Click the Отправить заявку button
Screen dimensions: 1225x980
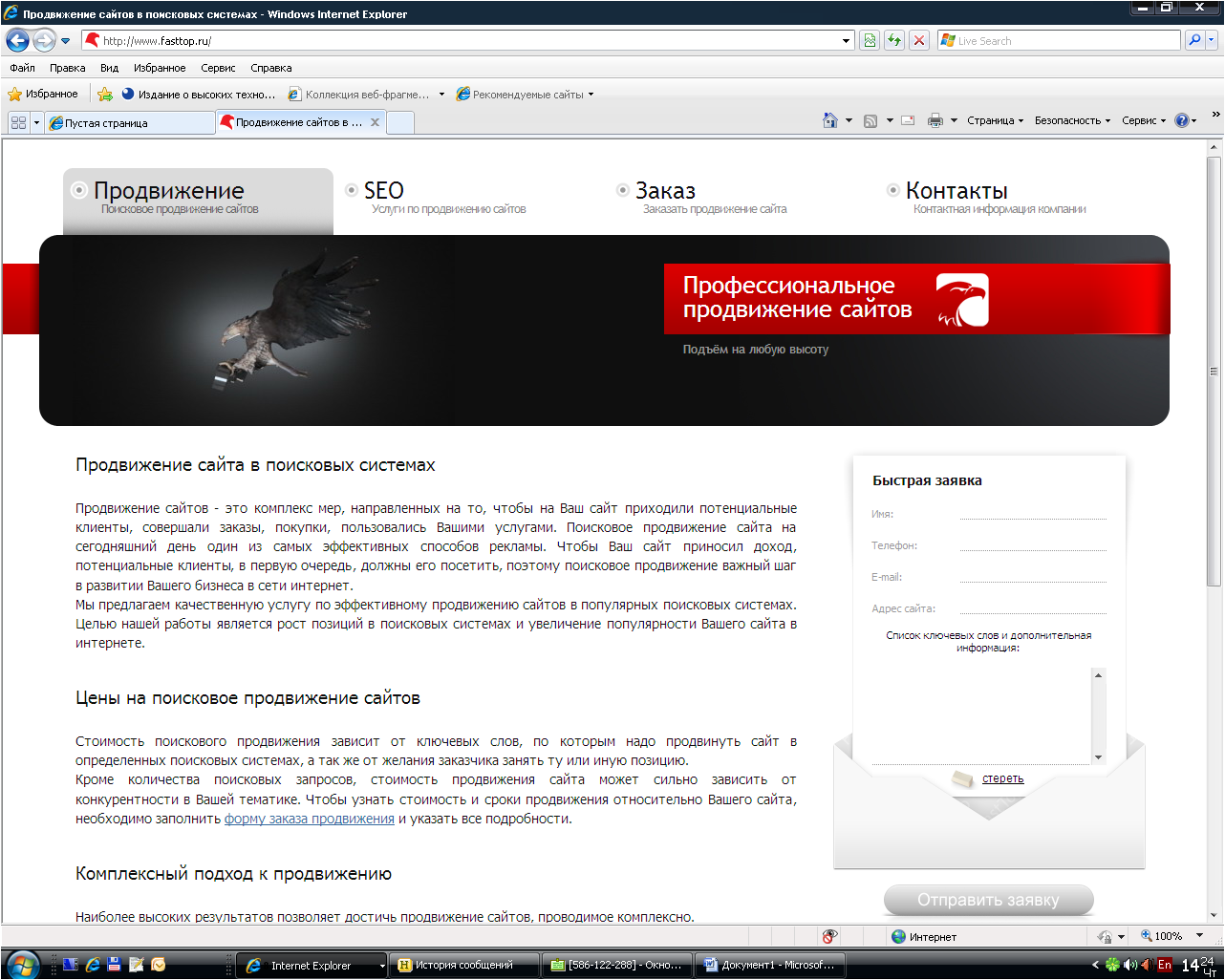pos(988,900)
